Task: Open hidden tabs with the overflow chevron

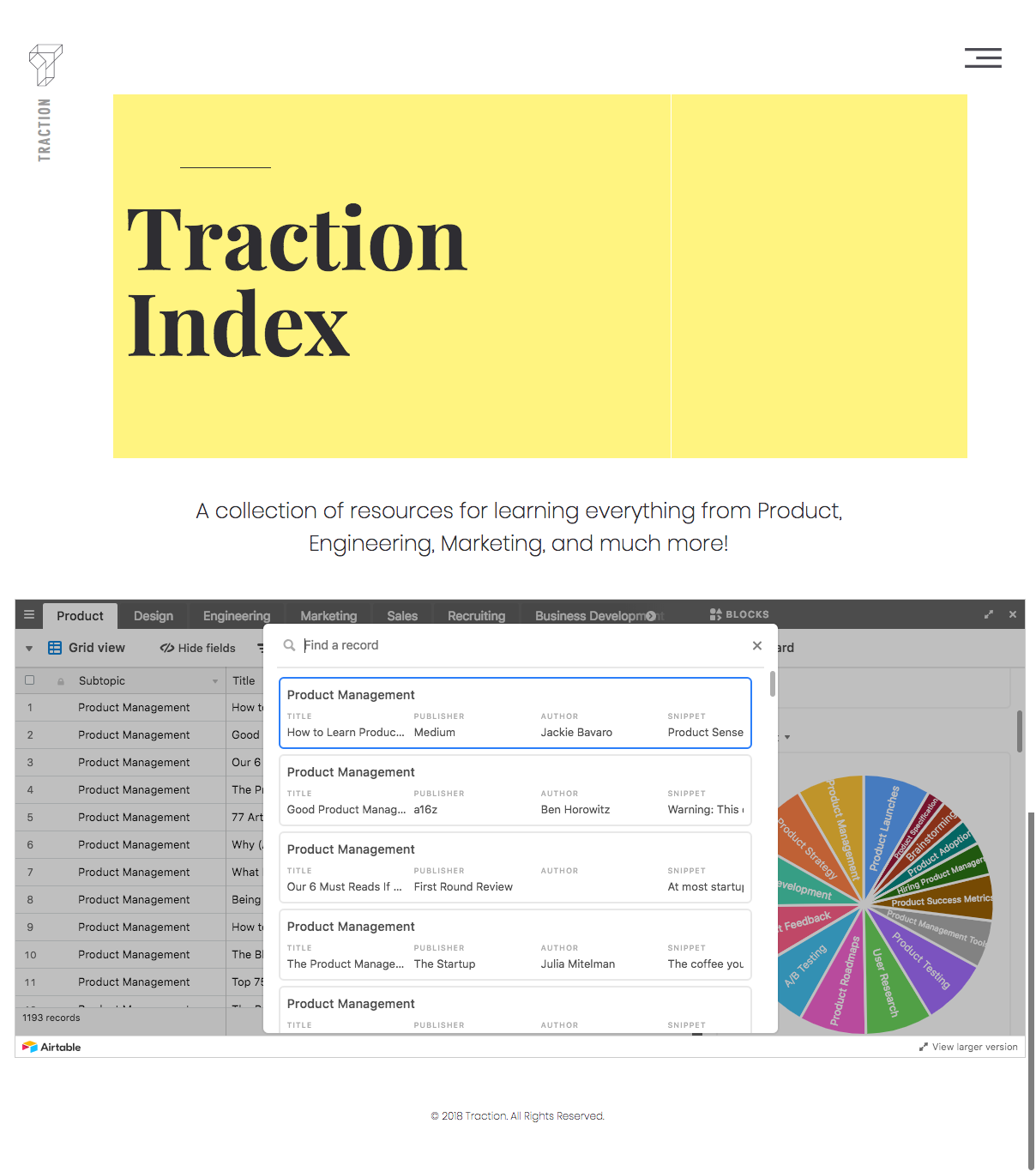Action: pos(651,615)
